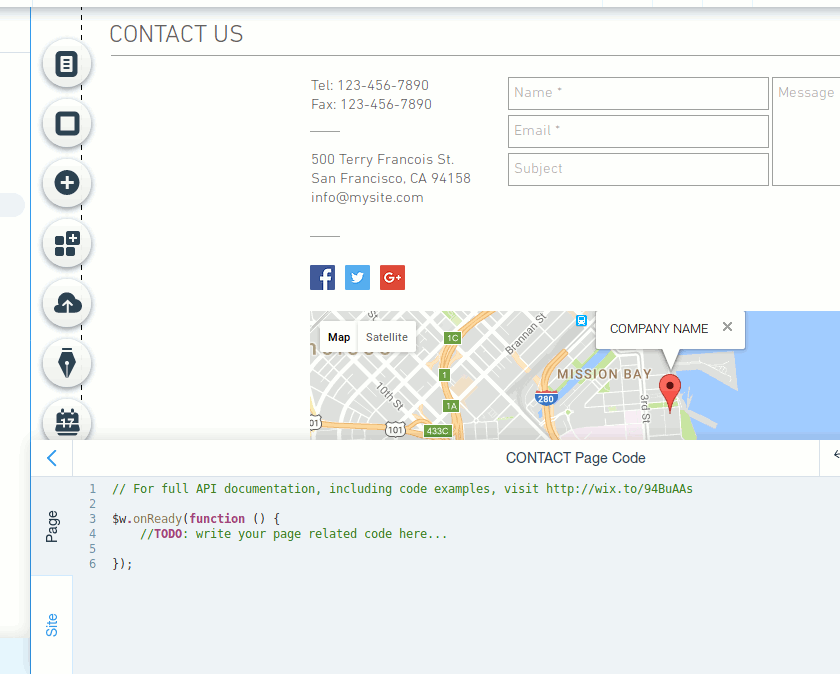This screenshot has height=674, width=840.
Task: Open the Wix App Market icon
Action: click(x=66, y=243)
